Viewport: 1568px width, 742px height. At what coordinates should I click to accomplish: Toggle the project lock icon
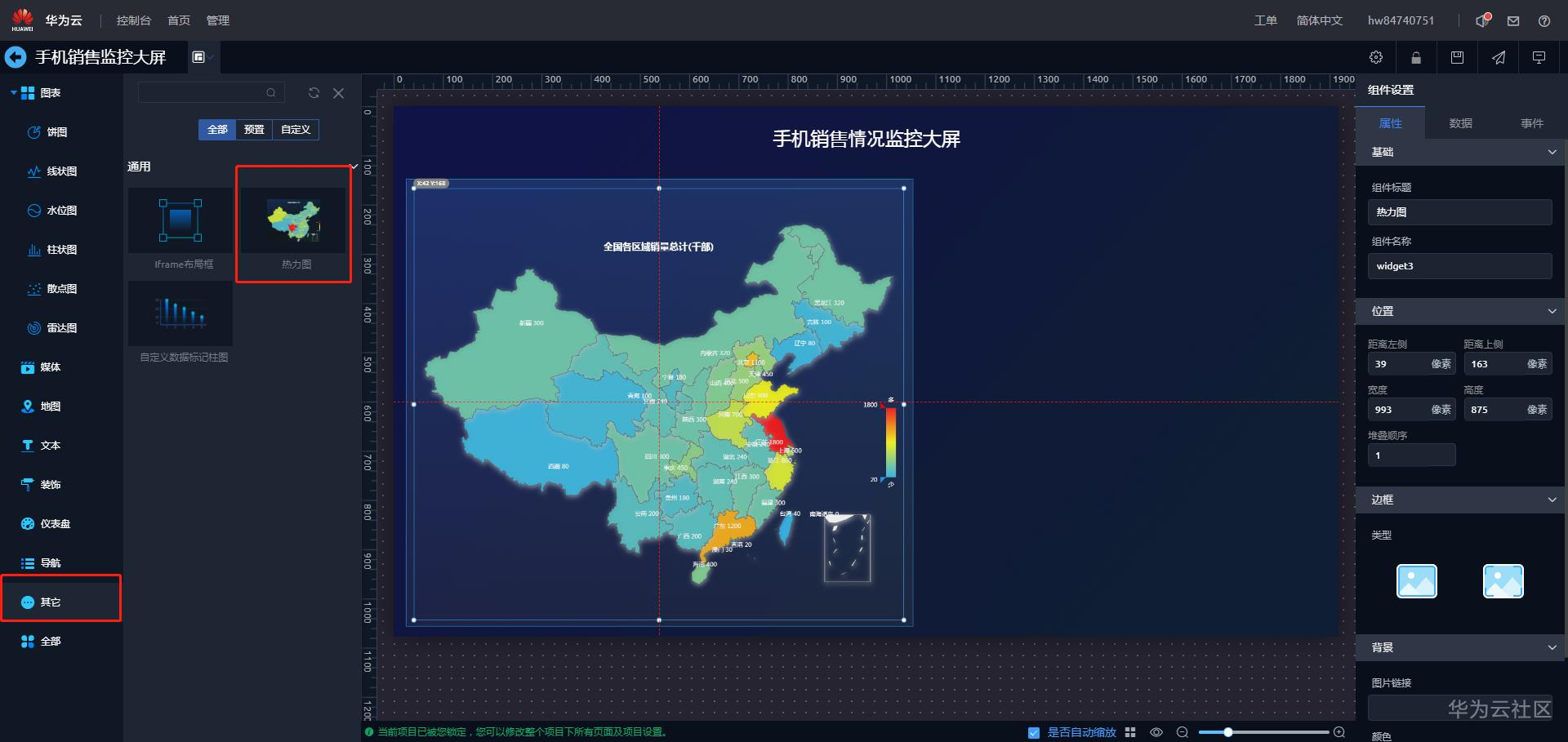(x=1416, y=57)
